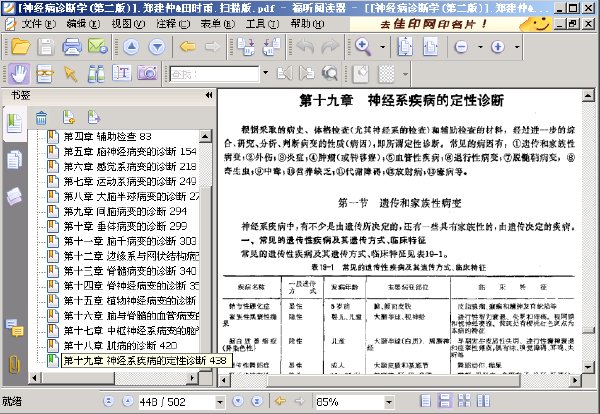Open 文件 menu
Image resolution: width=600 pixels, height=414 pixels.
point(38,24)
